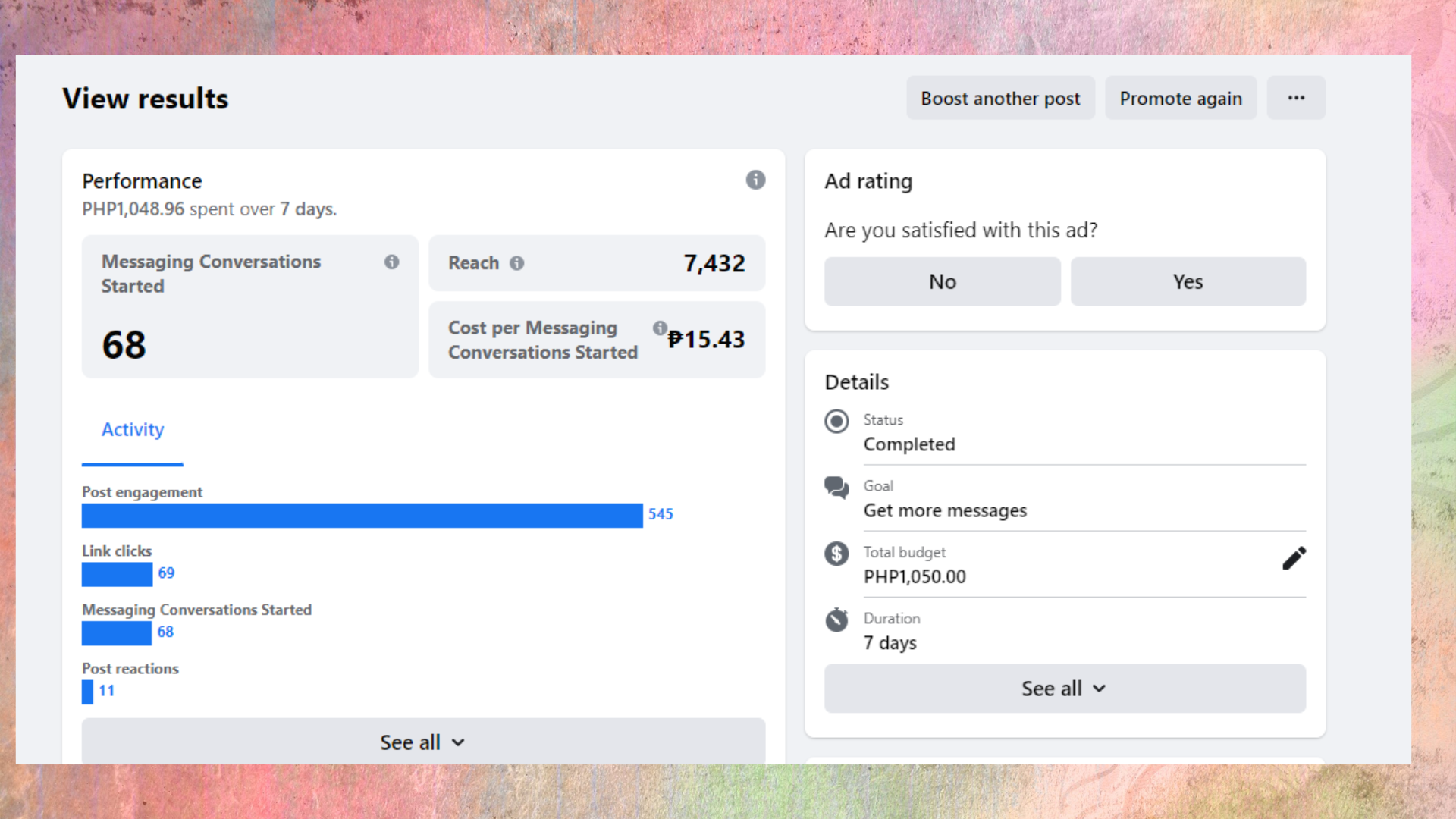The image size is (1456, 819).
Task: Open the three-dot more options menu
Action: [1296, 98]
